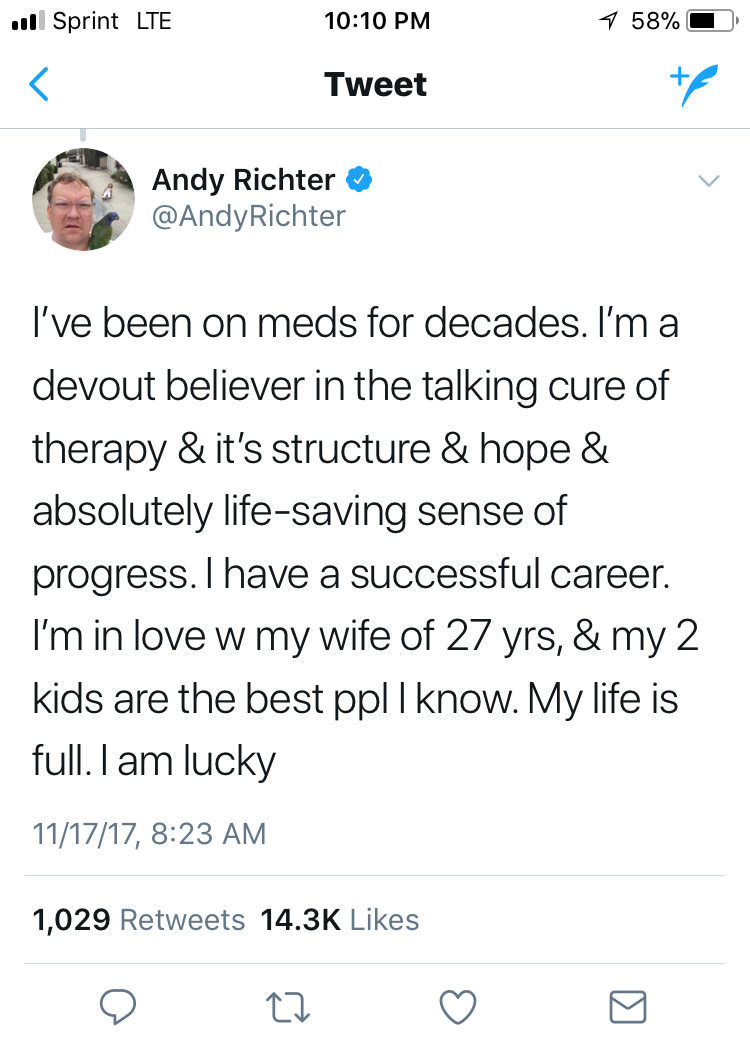The width and height of the screenshot is (750, 1041).
Task: Reply using the speech bubble icon
Action: coord(119,1006)
